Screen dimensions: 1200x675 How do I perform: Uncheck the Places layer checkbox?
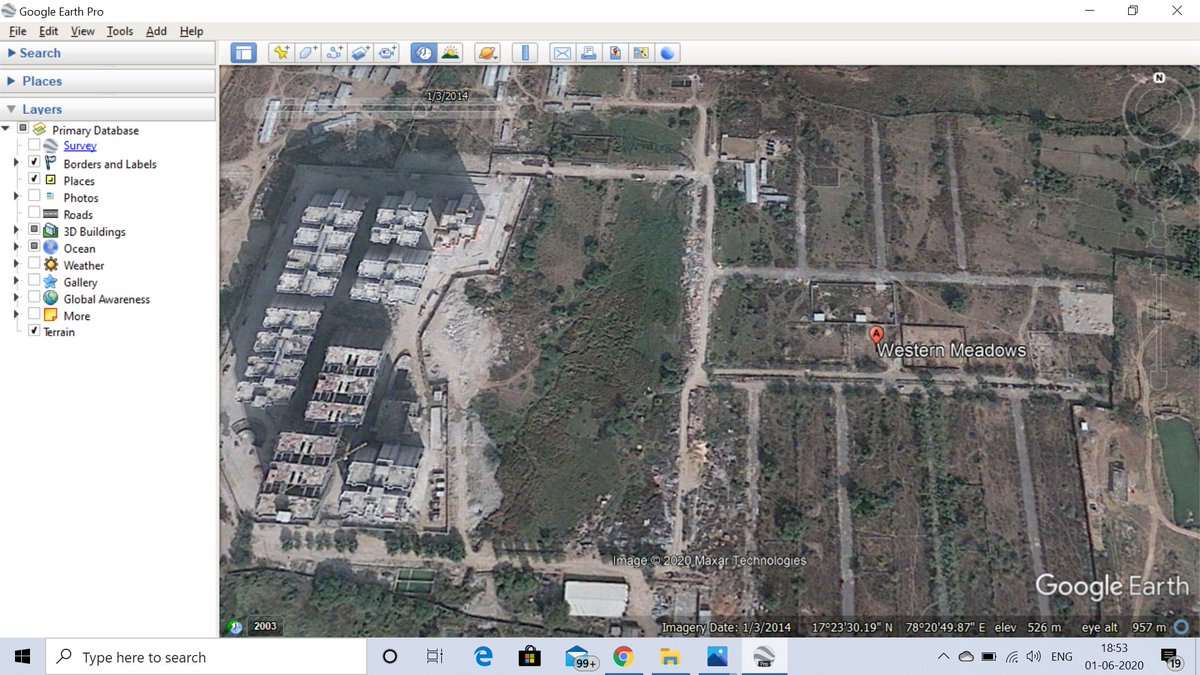pyautogui.click(x=34, y=180)
